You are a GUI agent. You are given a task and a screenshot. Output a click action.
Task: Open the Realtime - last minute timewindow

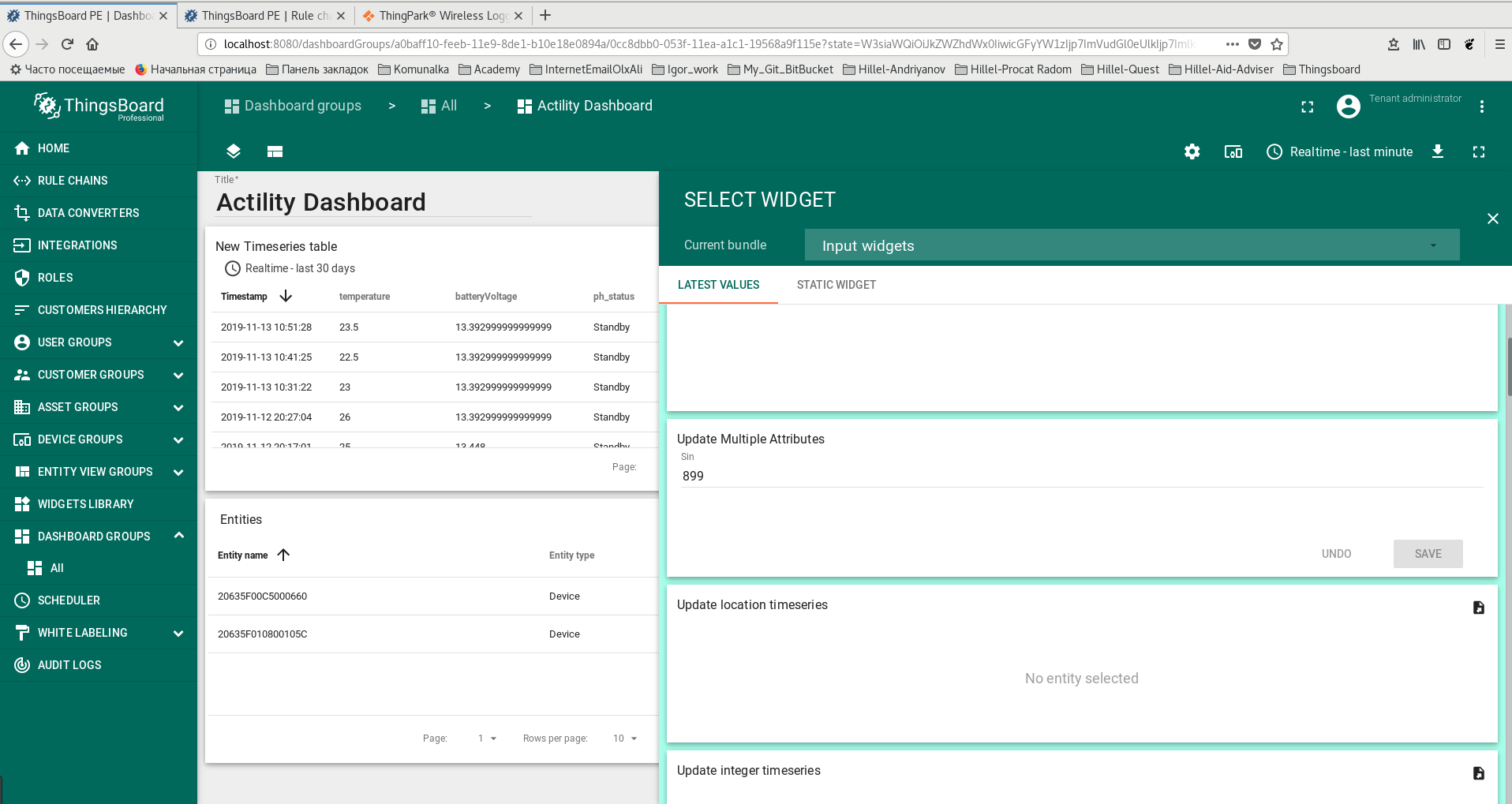pyautogui.click(x=1339, y=151)
